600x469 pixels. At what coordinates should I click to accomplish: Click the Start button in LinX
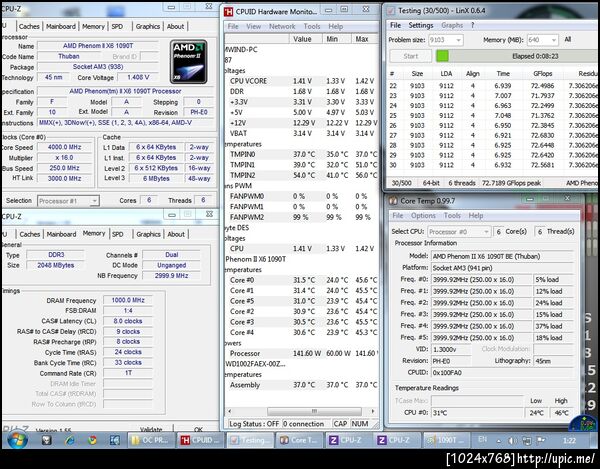[x=411, y=56]
